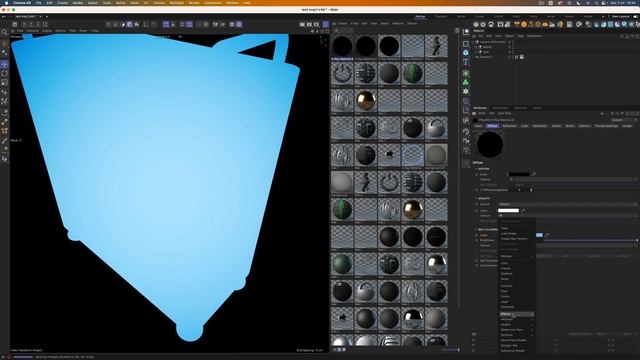Expand the Sketch and Toon submenu

(516, 330)
